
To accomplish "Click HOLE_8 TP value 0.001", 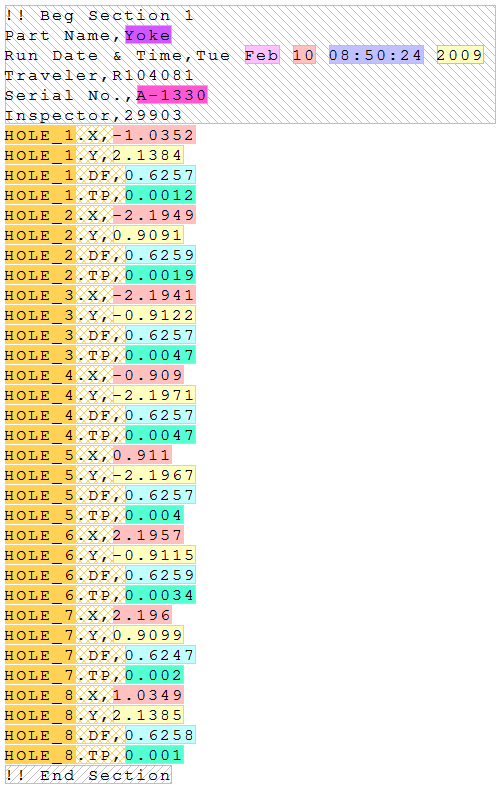I will pos(154,755).
